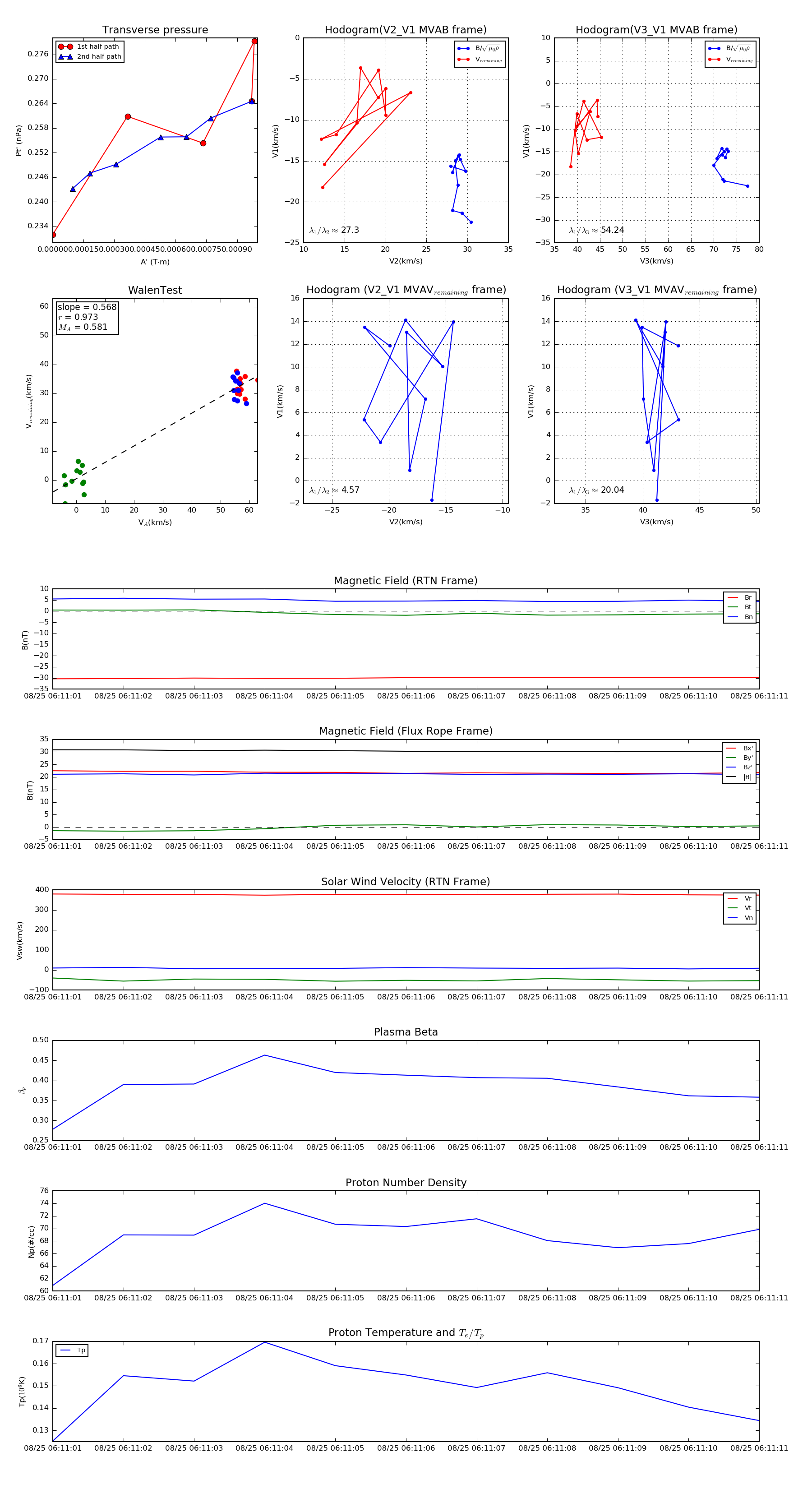This screenshot has height=1489, width=812.
Task: Click the "2nd half path" legend entry
Action: (x=90, y=57)
